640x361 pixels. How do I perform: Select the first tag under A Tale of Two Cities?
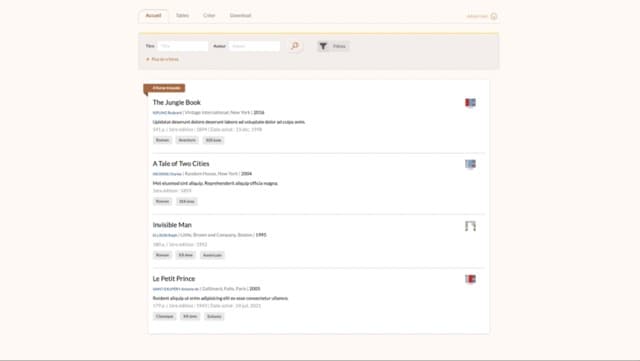[x=162, y=201]
